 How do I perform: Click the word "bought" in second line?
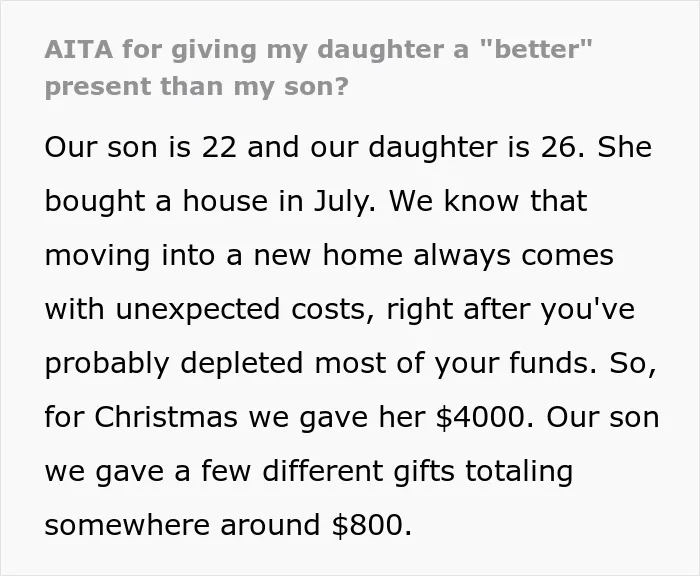pos(95,202)
